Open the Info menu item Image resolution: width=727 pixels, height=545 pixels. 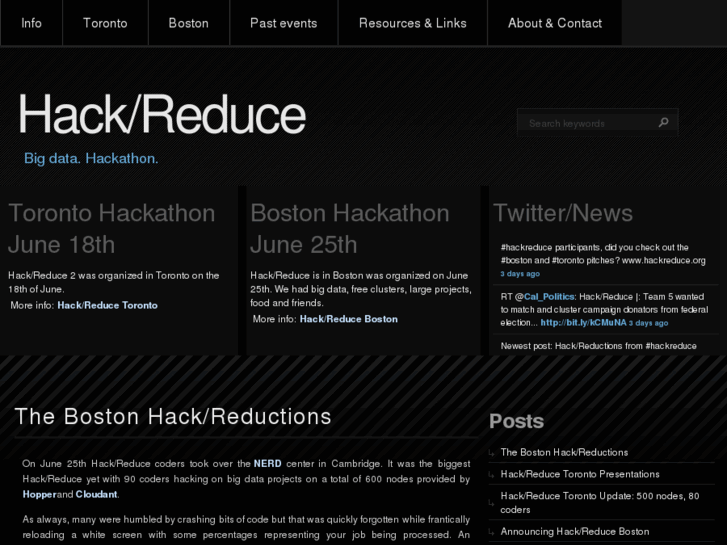point(32,23)
